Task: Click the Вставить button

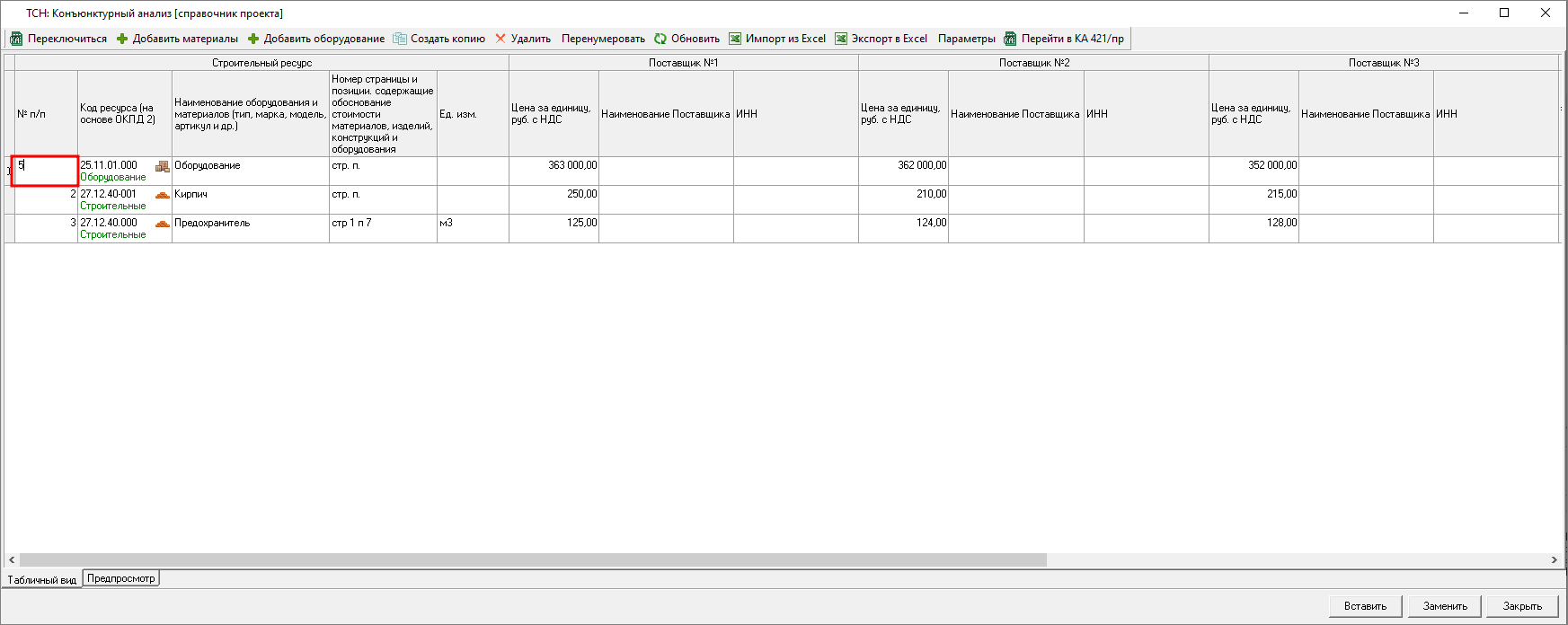Action: click(x=1365, y=606)
